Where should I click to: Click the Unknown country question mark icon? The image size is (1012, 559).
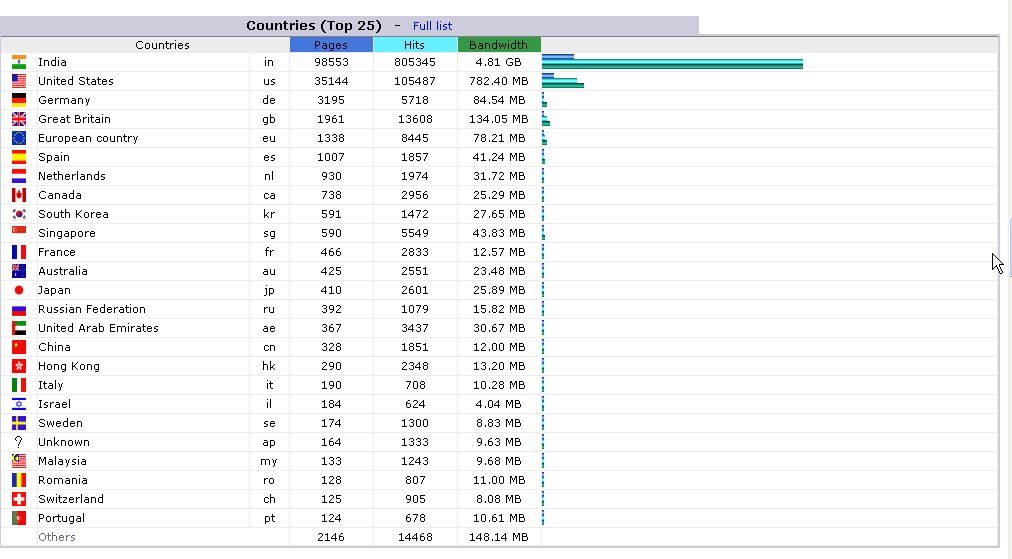point(19,442)
